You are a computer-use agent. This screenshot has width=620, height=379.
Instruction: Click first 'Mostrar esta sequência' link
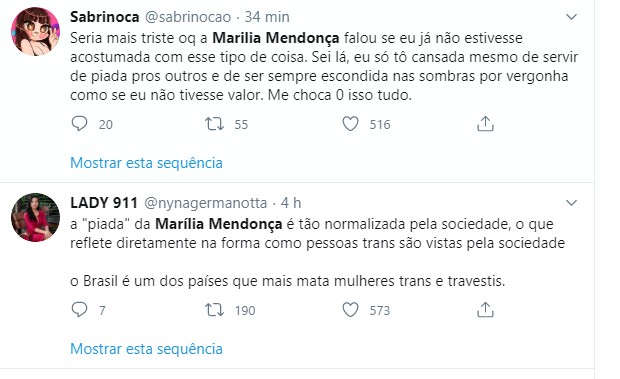(146, 163)
